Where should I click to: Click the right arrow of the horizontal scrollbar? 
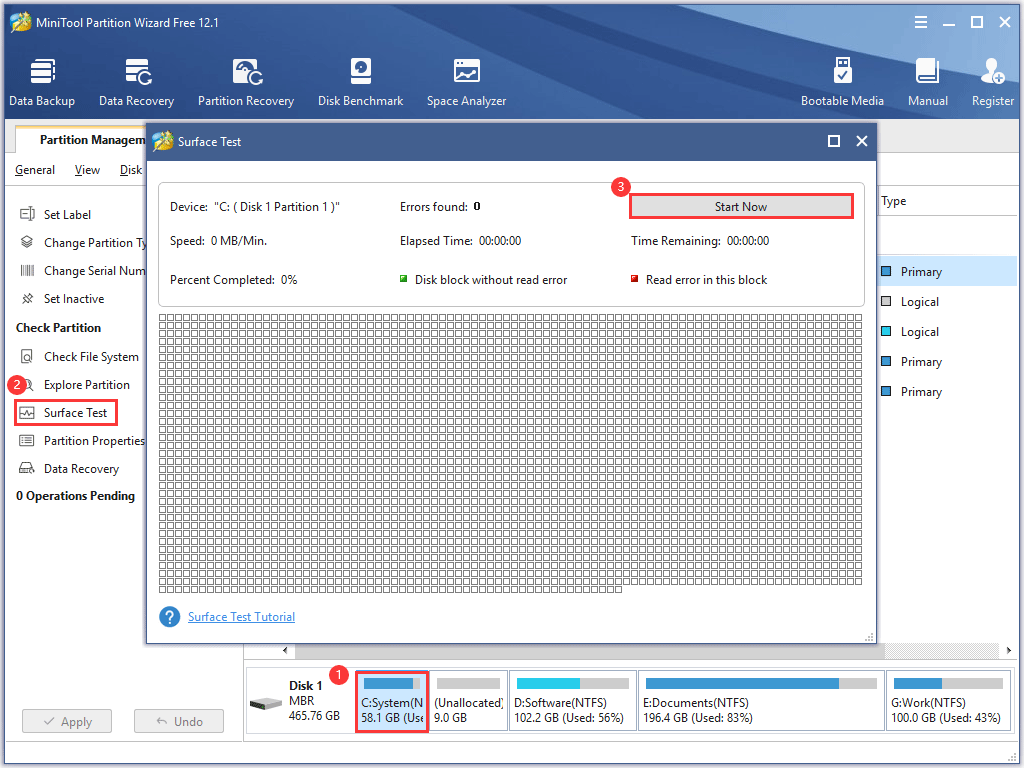pyautogui.click(x=1009, y=650)
